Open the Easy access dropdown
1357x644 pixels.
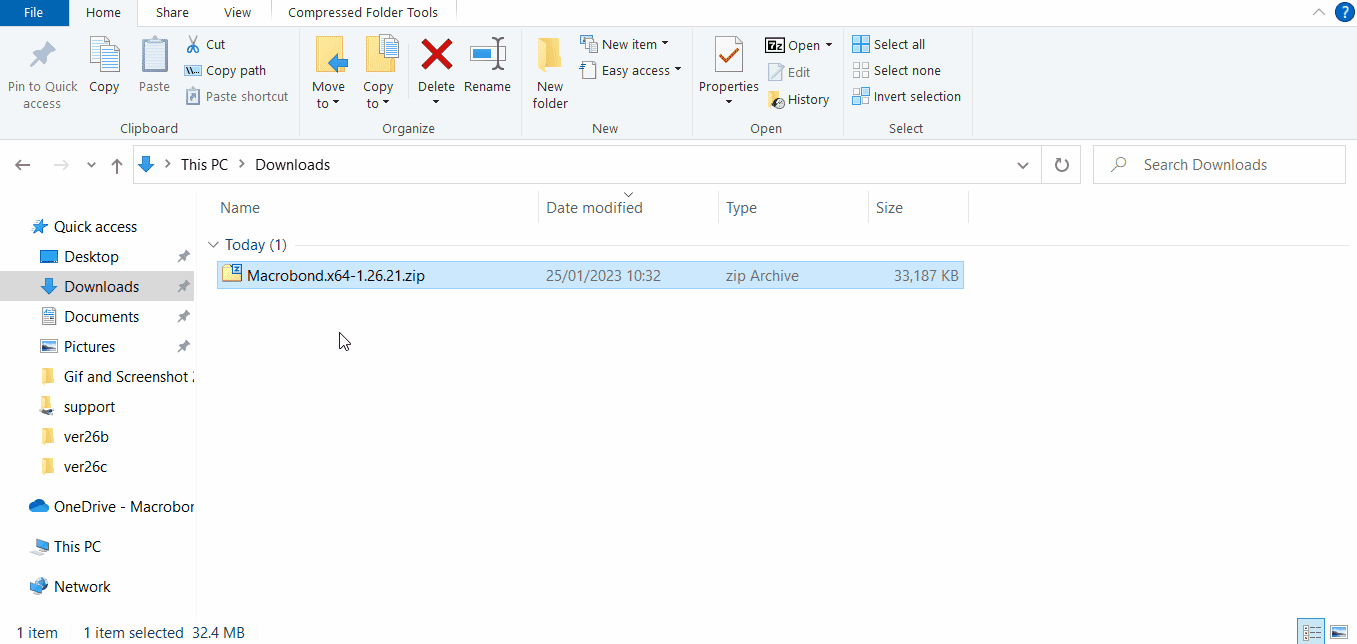630,70
